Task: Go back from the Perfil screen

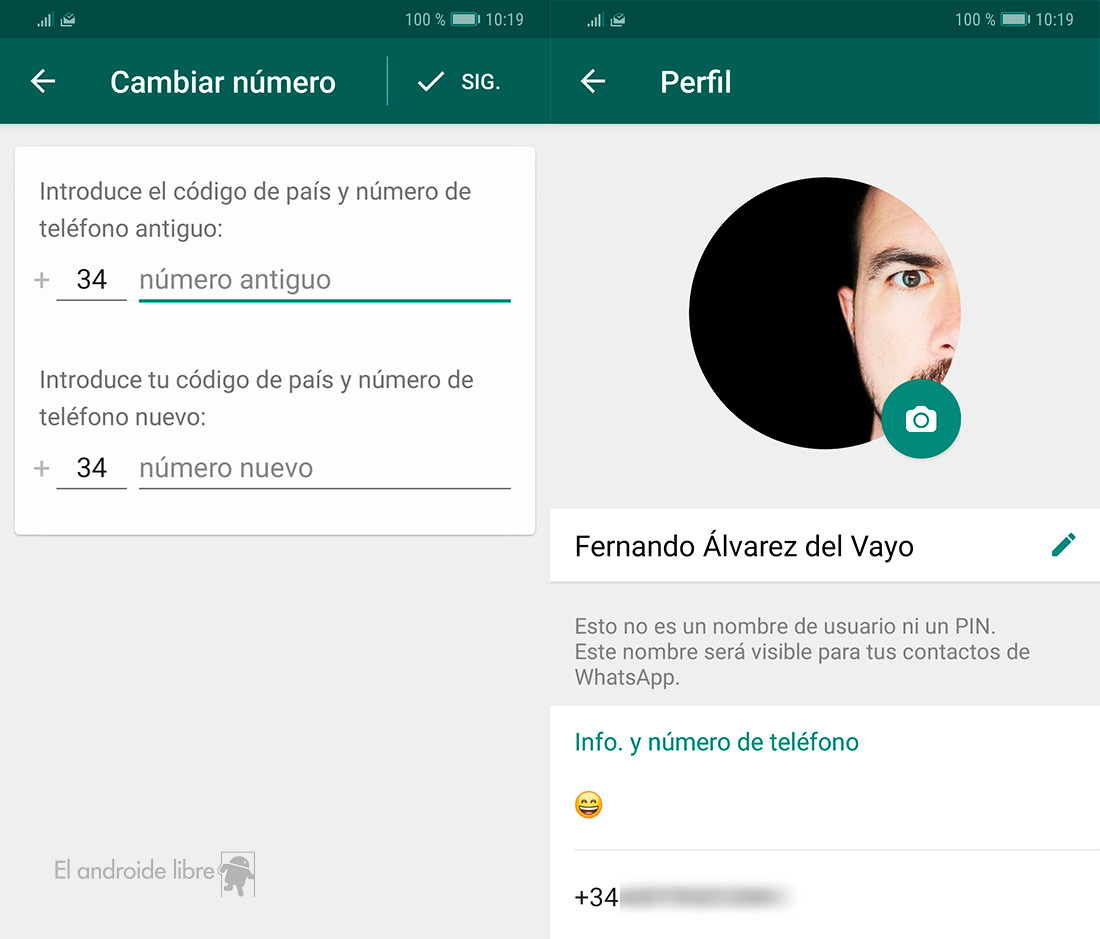Action: tap(593, 82)
